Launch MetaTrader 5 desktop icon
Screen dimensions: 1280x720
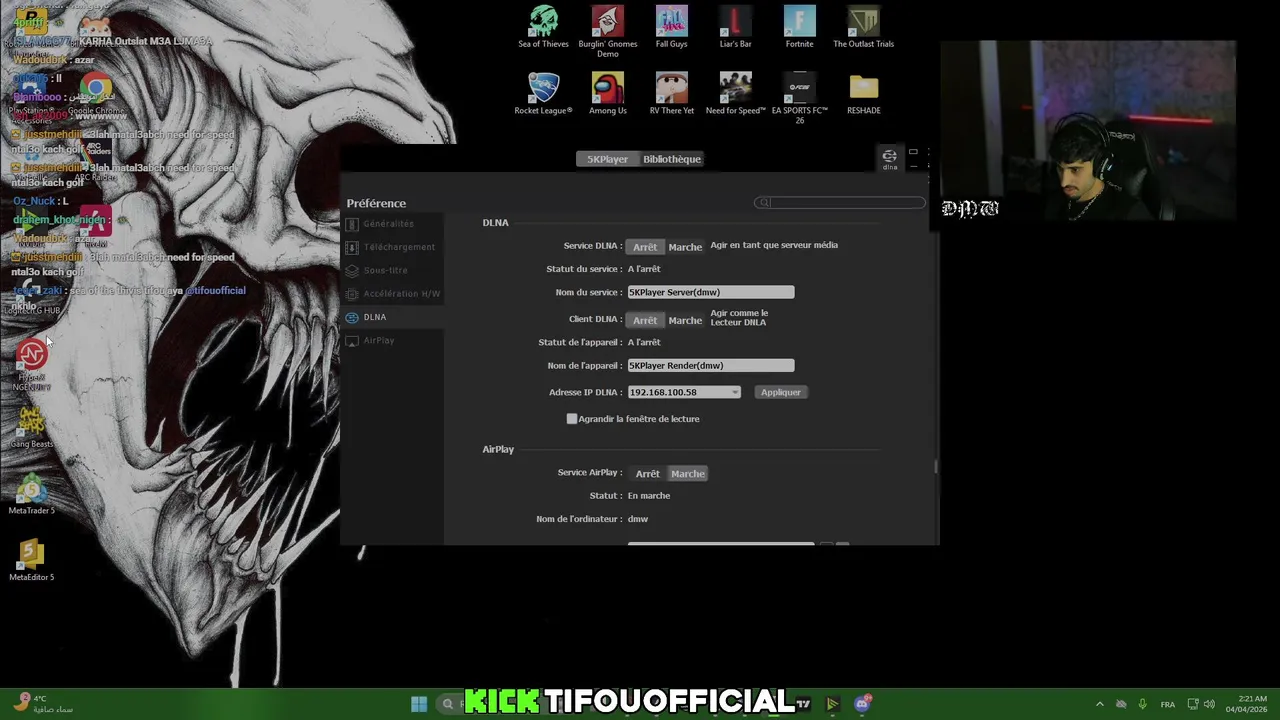pyautogui.click(x=32, y=494)
